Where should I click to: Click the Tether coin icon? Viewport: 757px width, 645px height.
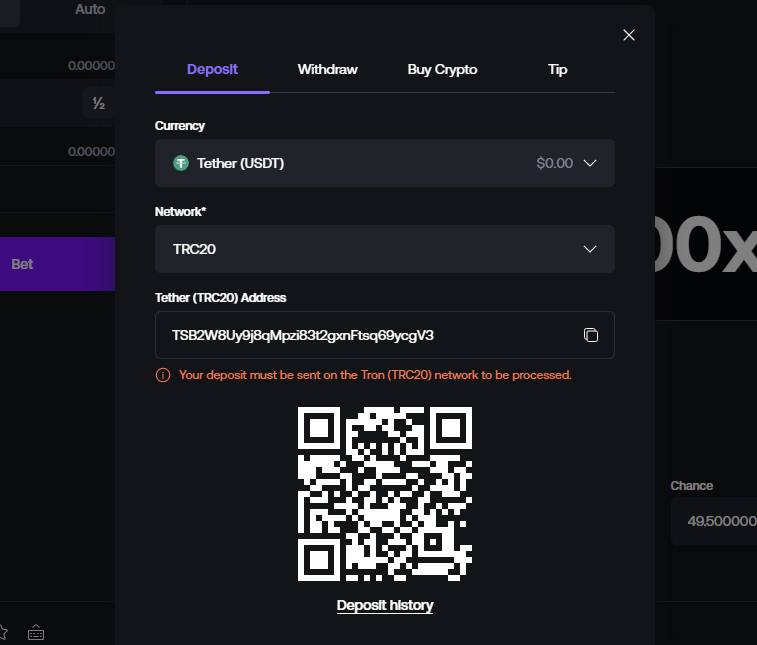click(181, 163)
